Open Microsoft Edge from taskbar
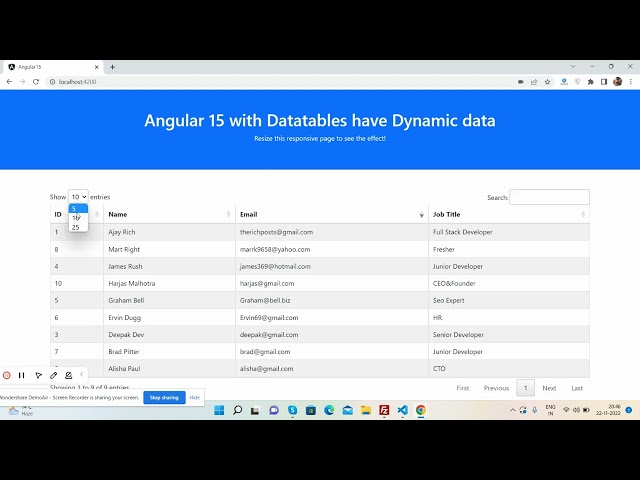The height and width of the screenshot is (480, 640). (329, 410)
